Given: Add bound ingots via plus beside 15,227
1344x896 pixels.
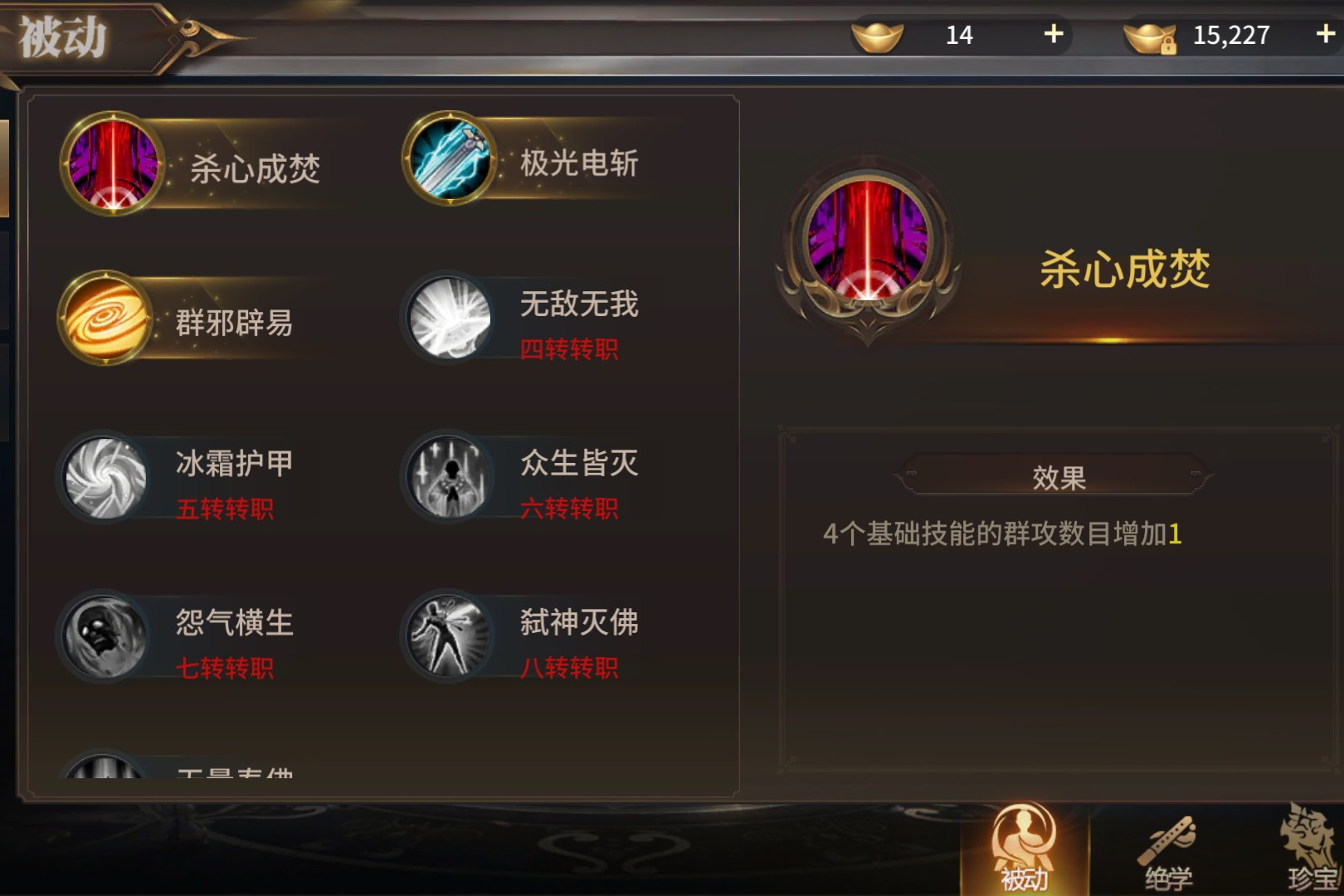Looking at the screenshot, I should [1326, 34].
